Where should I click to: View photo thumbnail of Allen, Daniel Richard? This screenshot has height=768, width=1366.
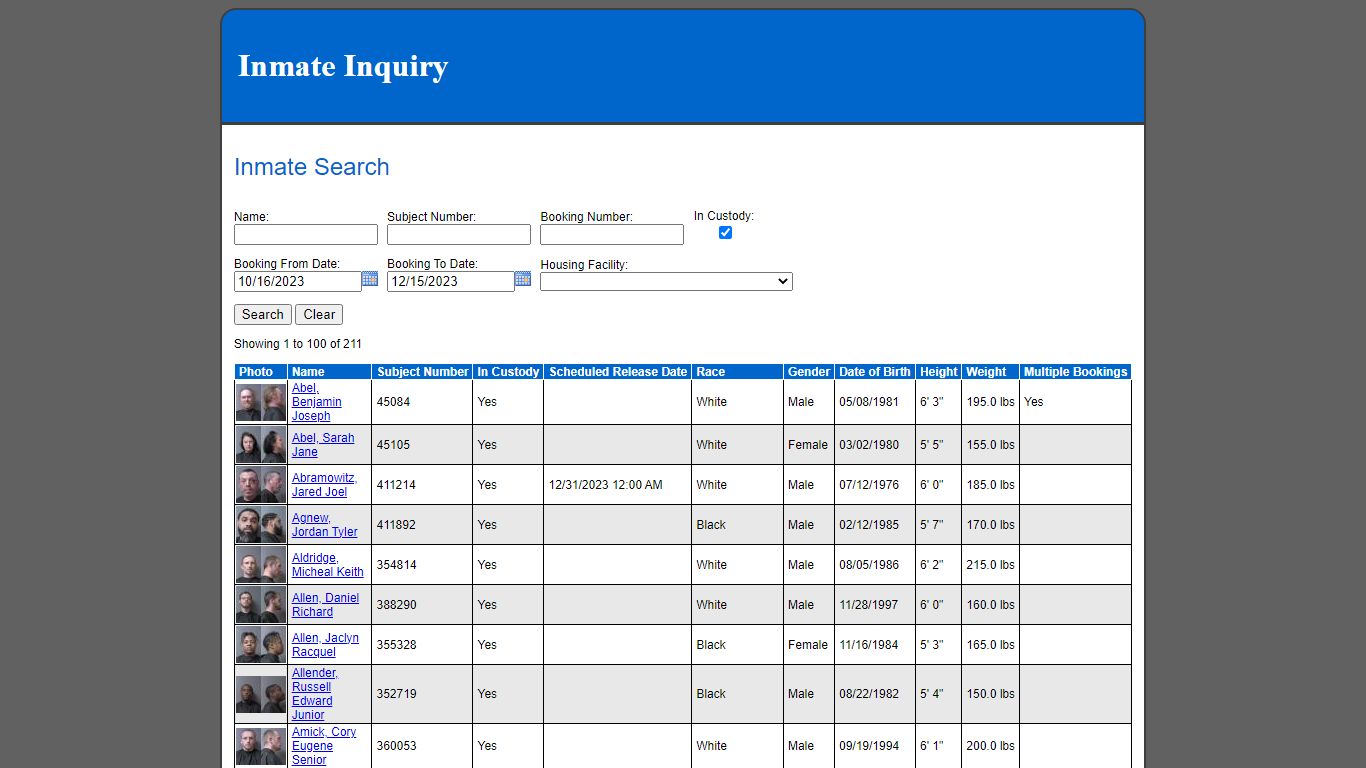[x=261, y=605]
